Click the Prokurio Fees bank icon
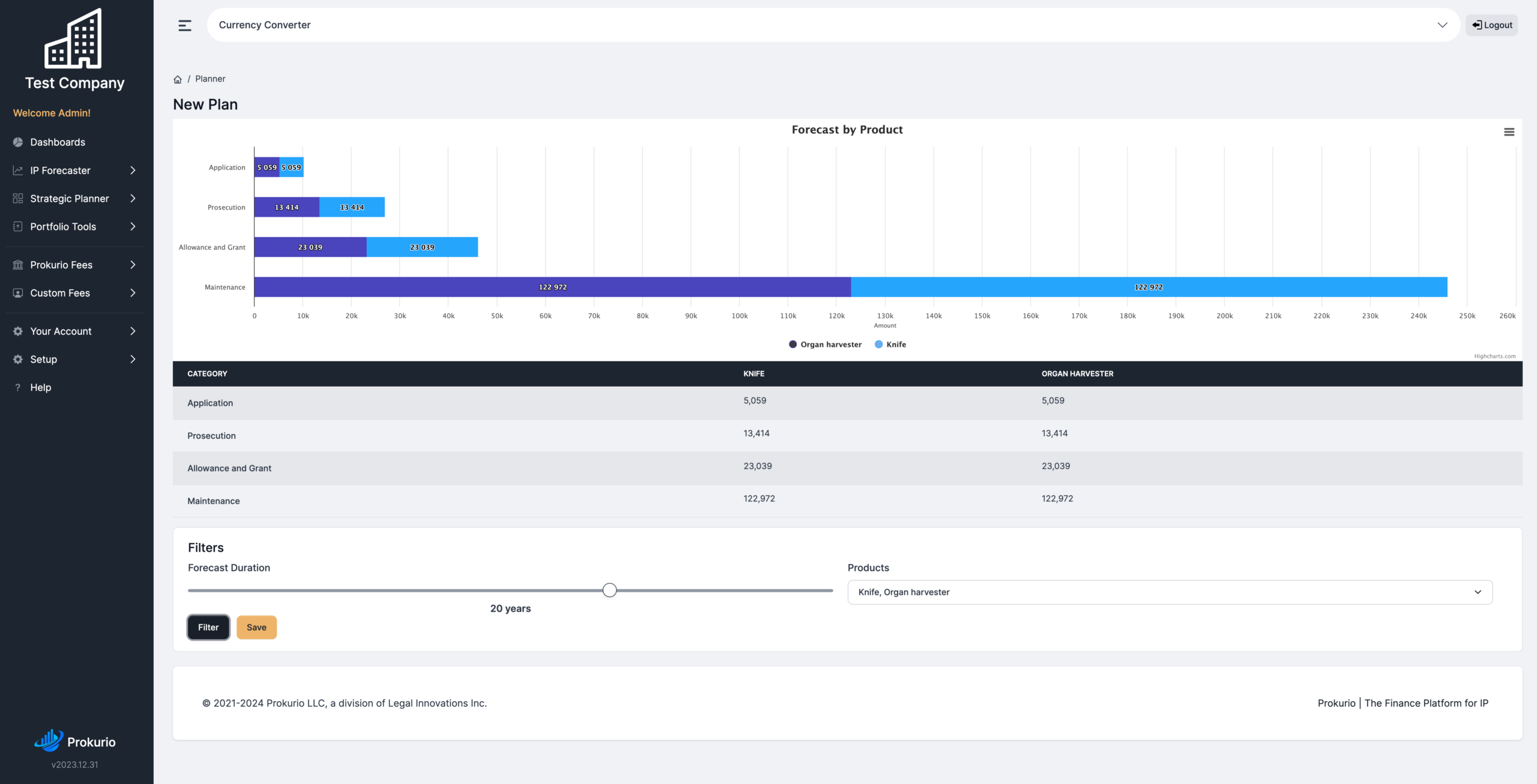Screen dimensions: 1537x784 (18, 265)
